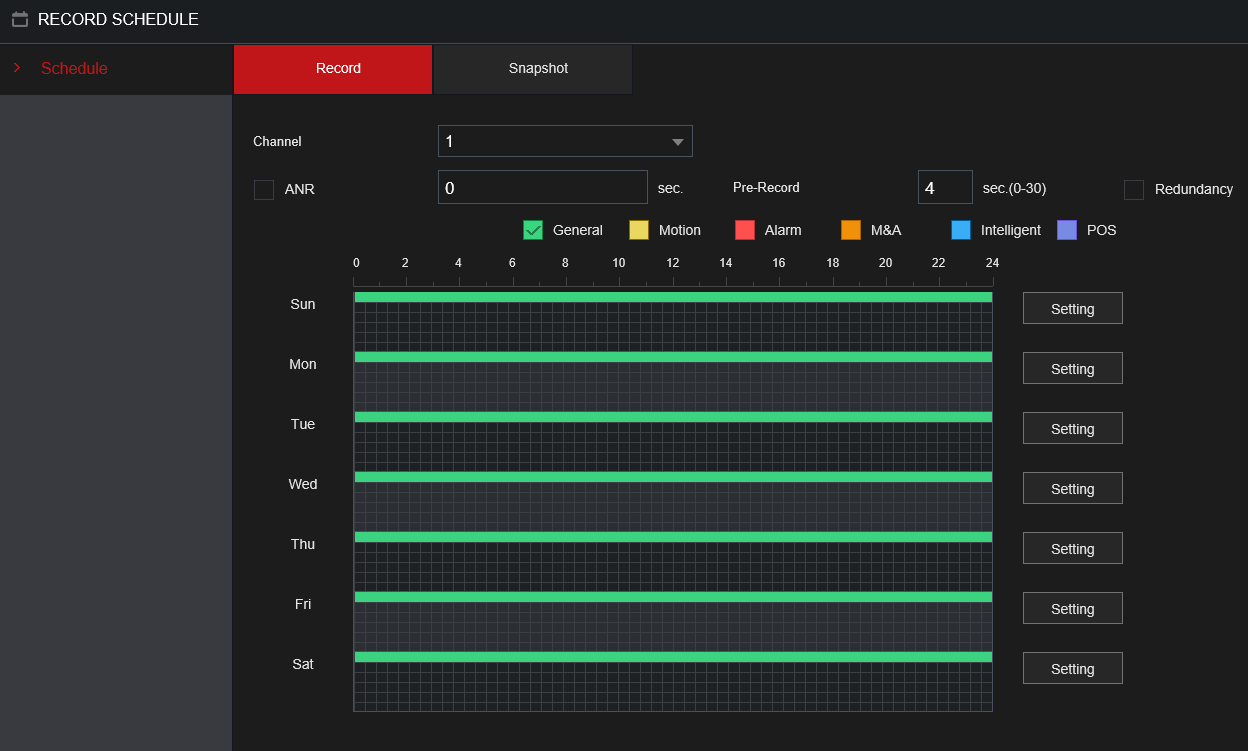Viewport: 1248px width, 751px height.
Task: Click the Pre-Record seconds field
Action: click(x=944, y=187)
